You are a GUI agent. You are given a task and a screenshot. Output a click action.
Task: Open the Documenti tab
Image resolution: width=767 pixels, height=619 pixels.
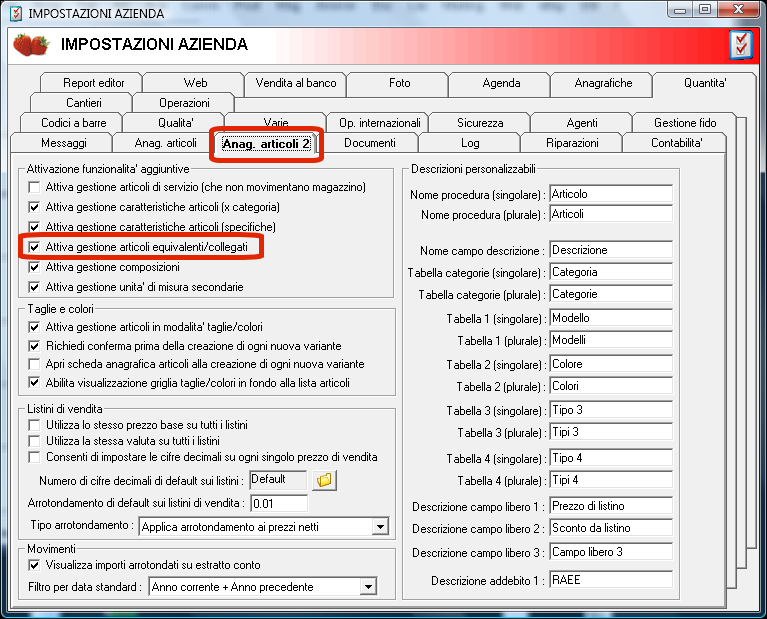(369, 143)
